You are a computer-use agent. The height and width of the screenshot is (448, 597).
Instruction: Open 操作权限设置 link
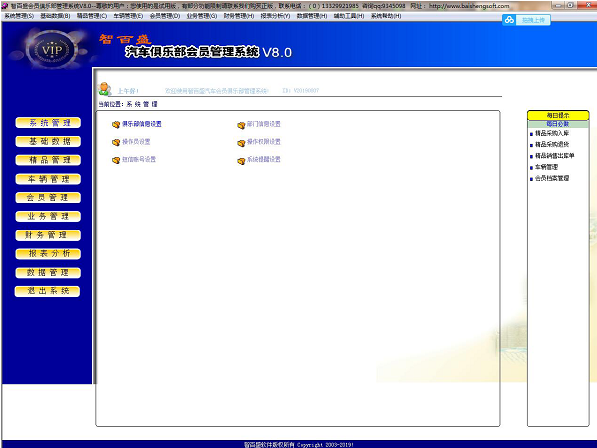point(263,142)
